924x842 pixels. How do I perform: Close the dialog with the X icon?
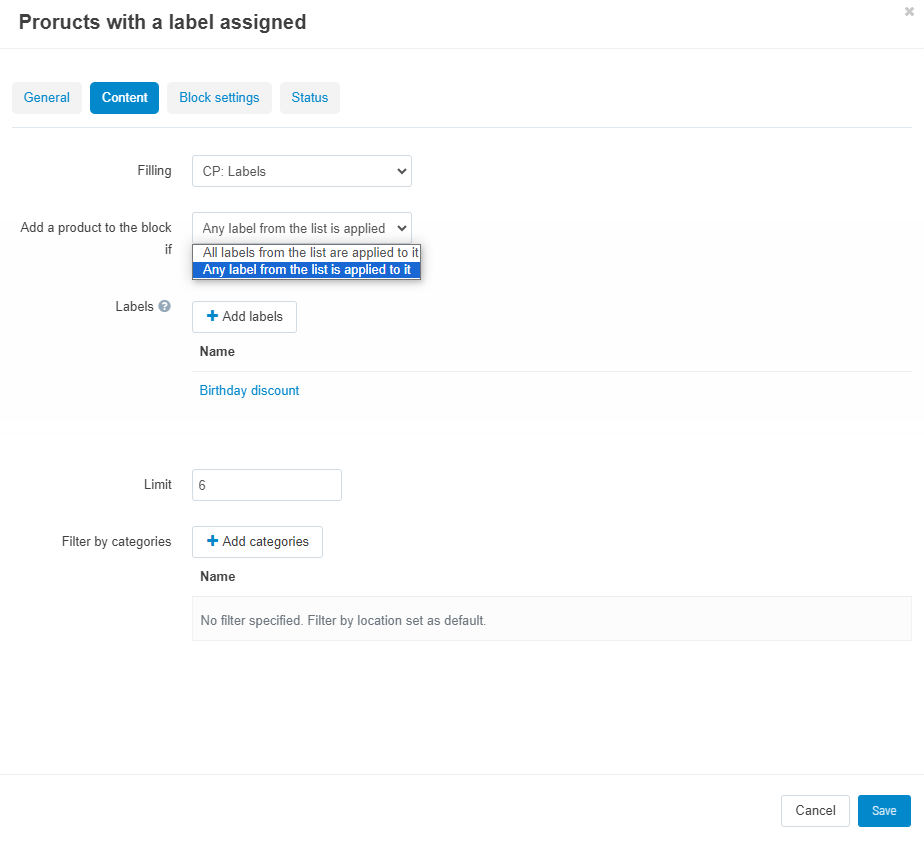[908, 11]
